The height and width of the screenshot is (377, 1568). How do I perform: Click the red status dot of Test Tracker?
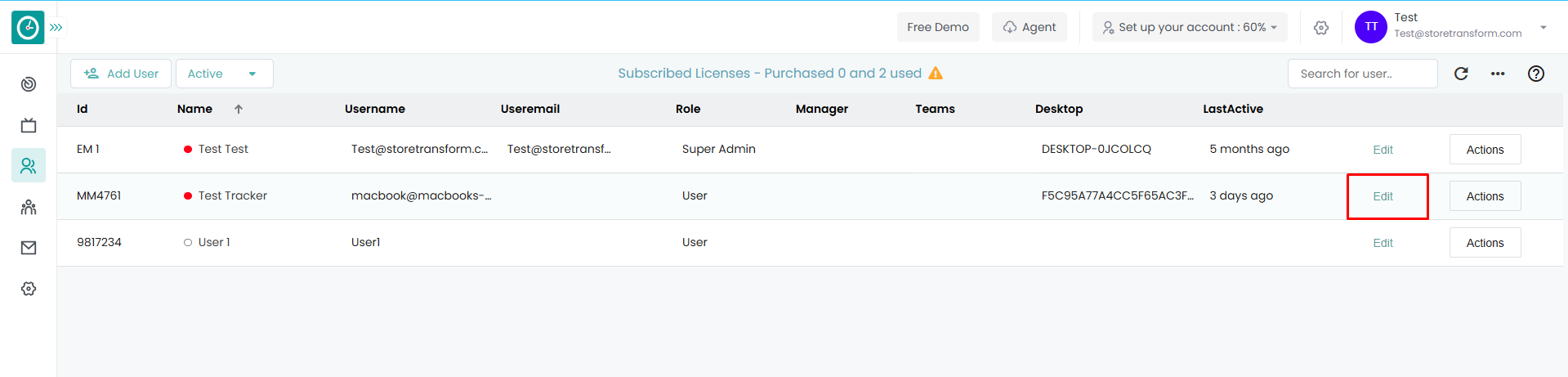(x=188, y=196)
